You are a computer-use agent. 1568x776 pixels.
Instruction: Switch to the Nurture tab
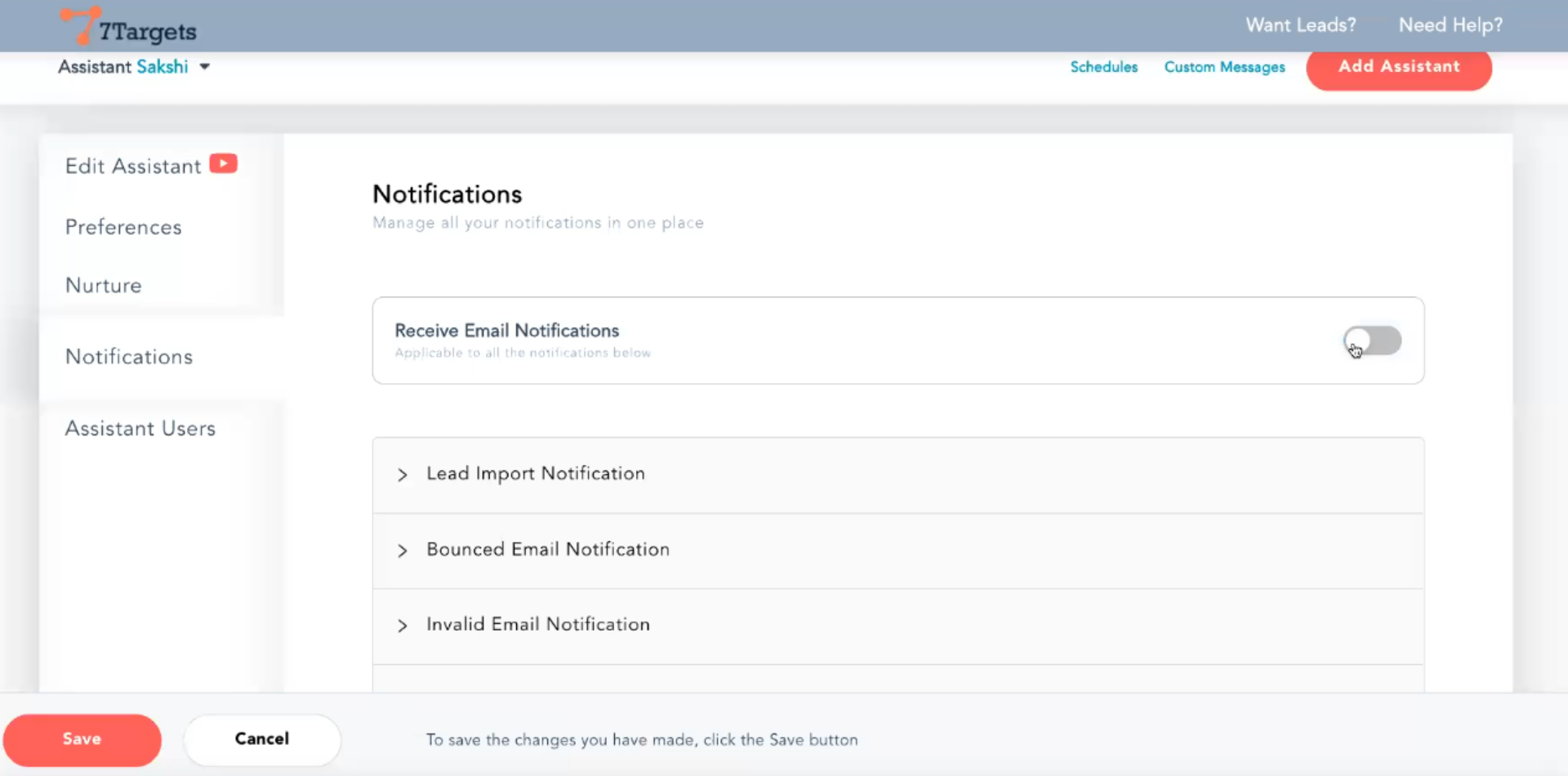104,286
